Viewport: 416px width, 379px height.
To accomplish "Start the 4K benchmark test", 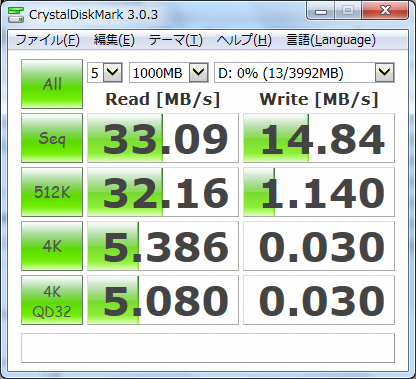I will tap(52, 246).
